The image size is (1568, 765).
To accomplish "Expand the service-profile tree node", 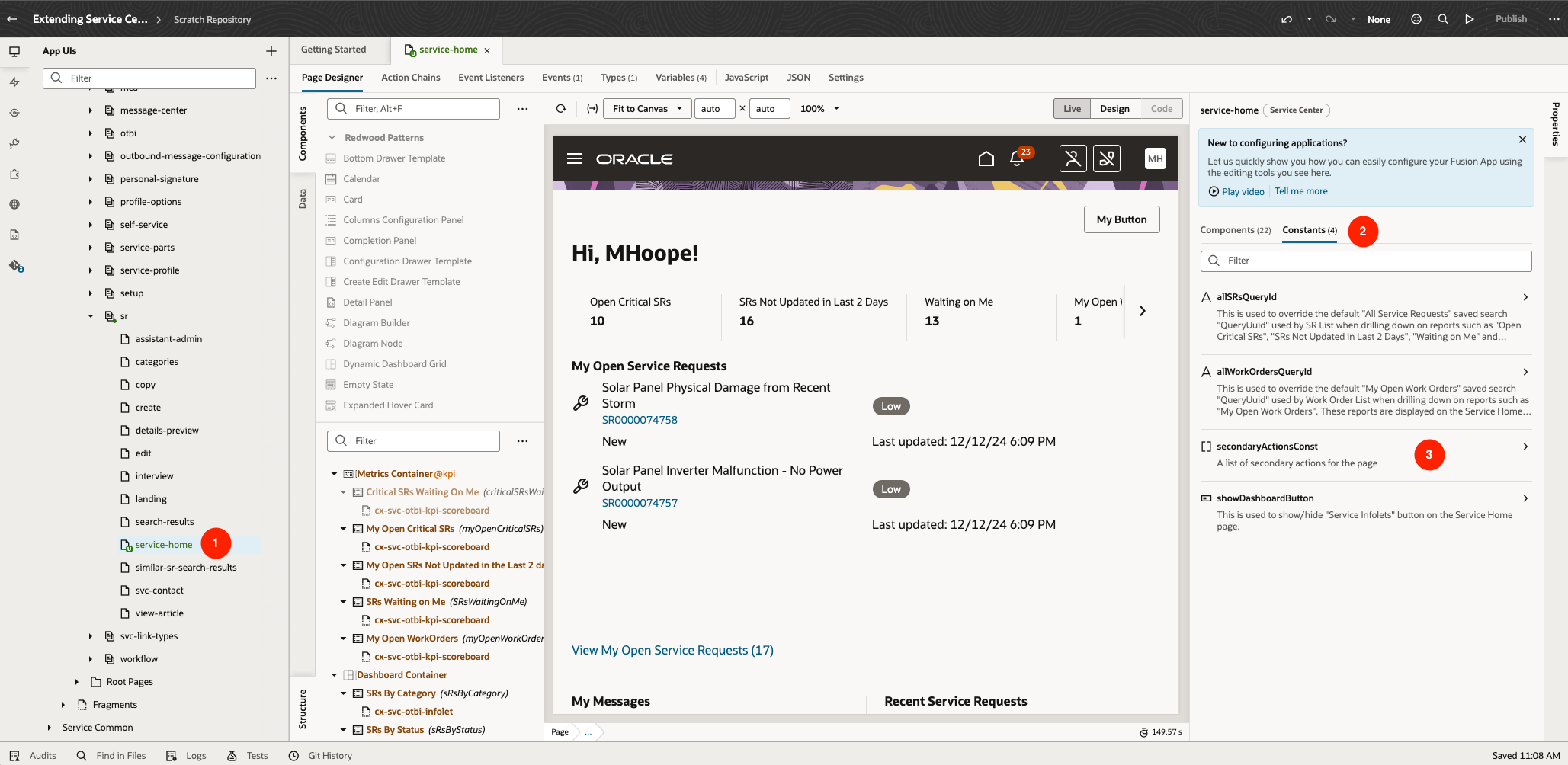I will (x=90, y=270).
